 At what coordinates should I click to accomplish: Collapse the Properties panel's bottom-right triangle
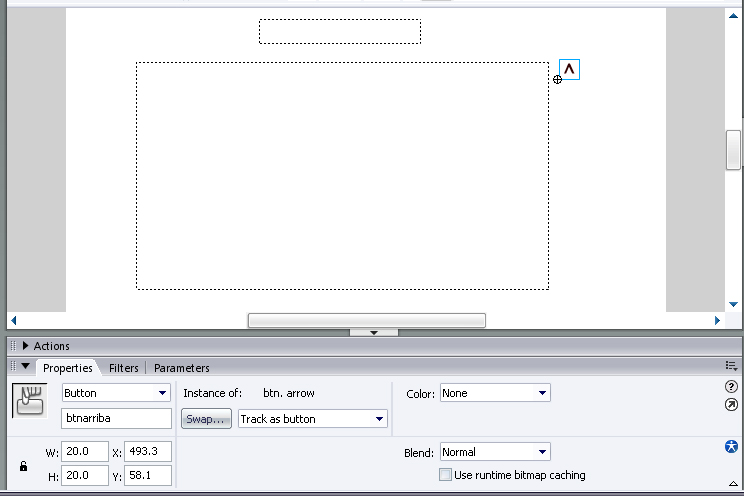point(733,484)
